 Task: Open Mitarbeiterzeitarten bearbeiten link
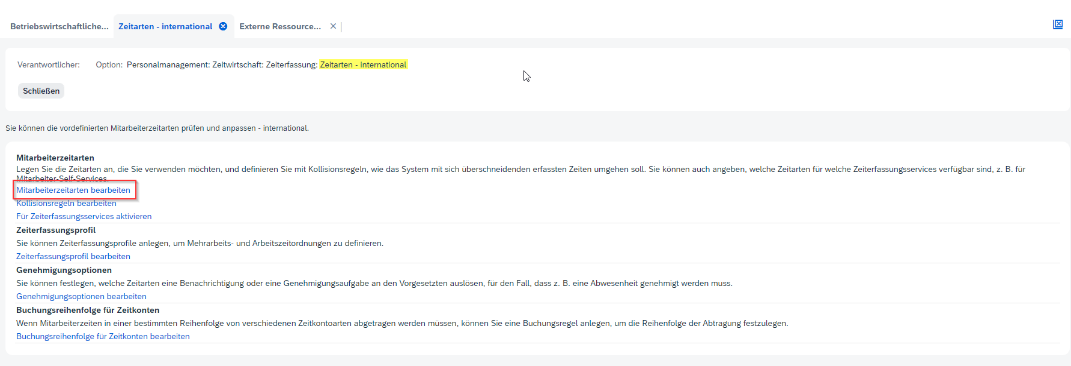[x=73, y=190]
